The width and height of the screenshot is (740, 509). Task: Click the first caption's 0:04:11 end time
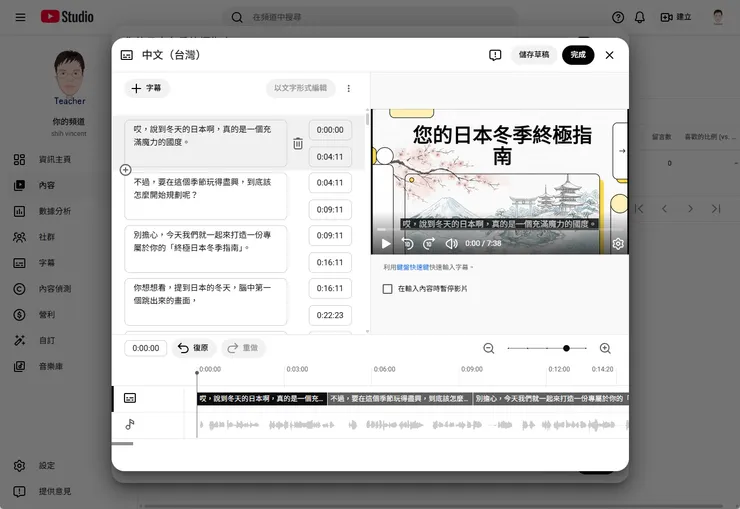[x=330, y=157]
